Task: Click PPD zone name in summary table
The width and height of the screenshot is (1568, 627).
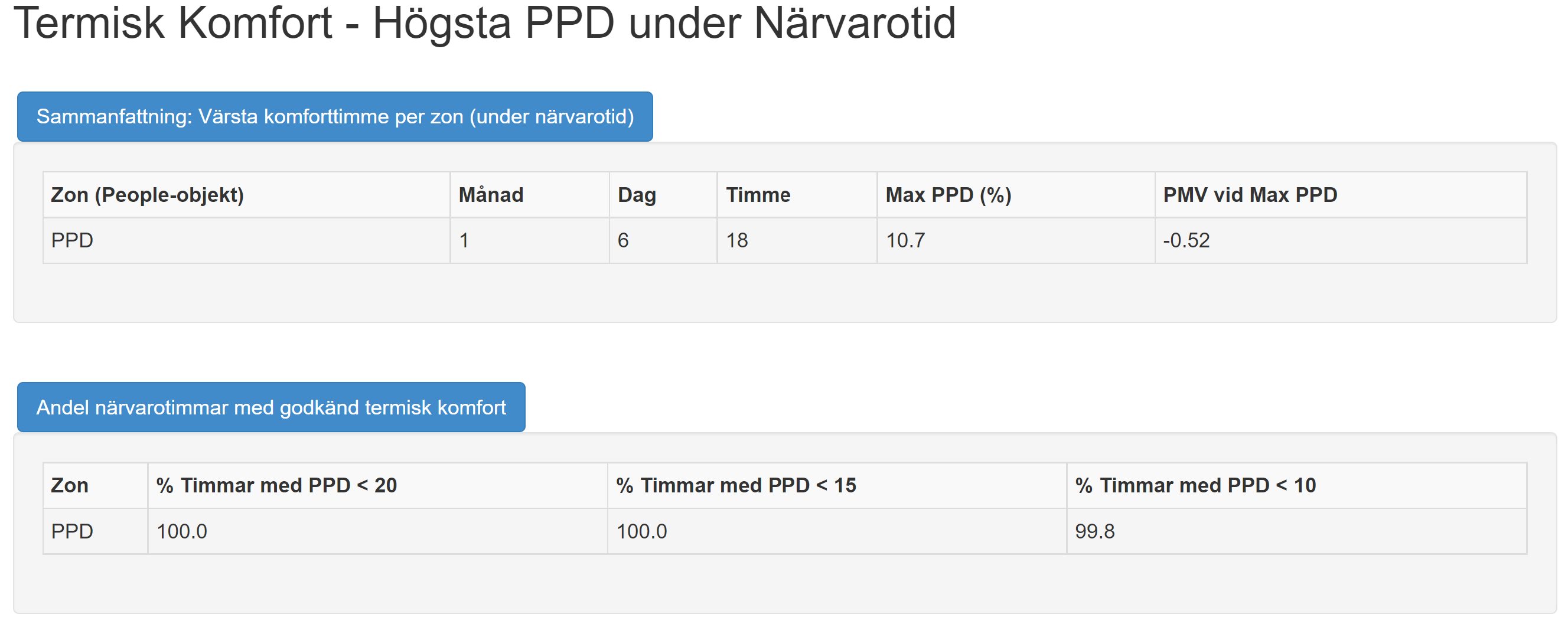Action: [x=72, y=240]
